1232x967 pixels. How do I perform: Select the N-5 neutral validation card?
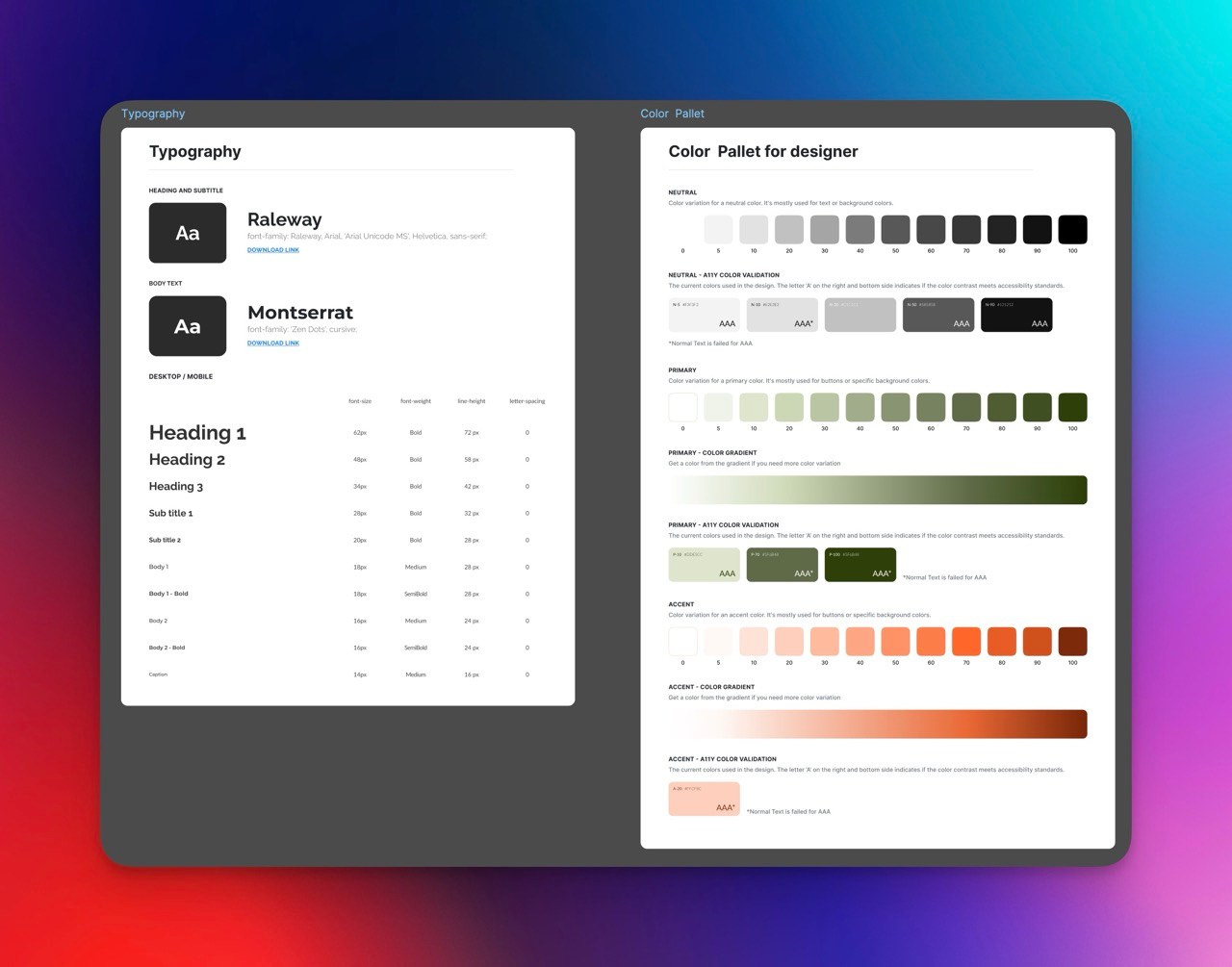coord(705,315)
